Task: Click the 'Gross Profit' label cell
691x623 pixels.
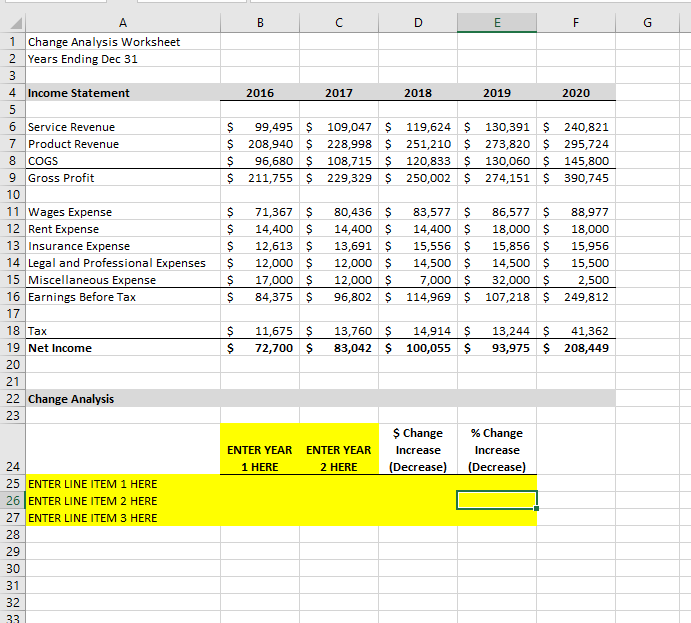Action: [x=123, y=178]
